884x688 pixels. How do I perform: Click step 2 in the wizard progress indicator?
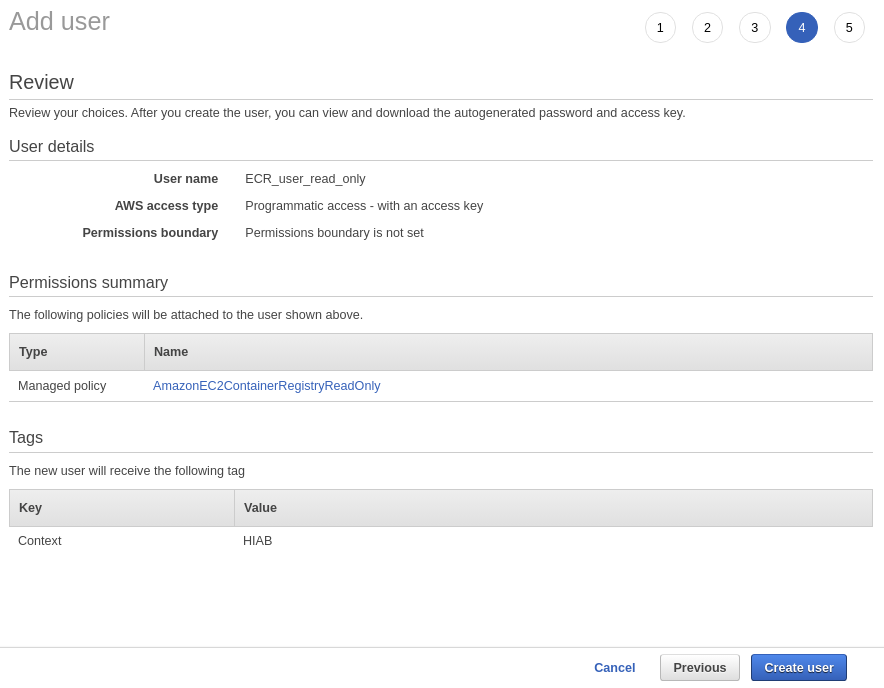pyautogui.click(x=707, y=28)
